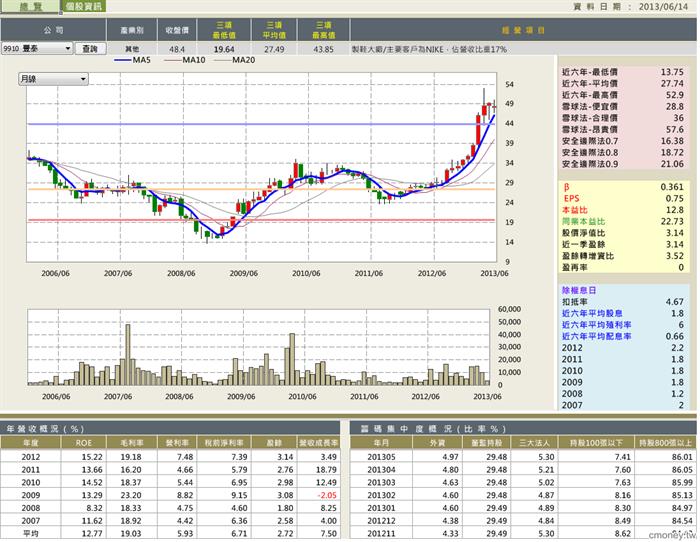Click the 年月 column header
The image size is (700, 542).
381,442
